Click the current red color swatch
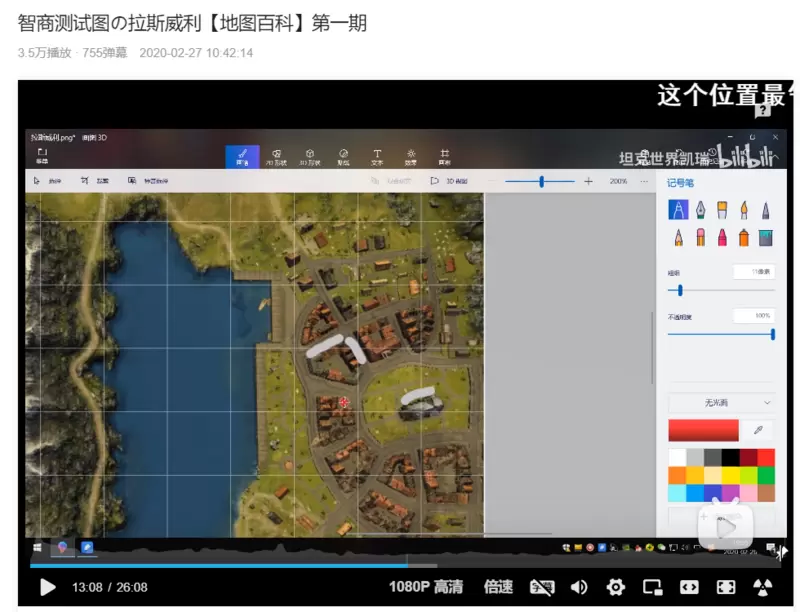This screenshot has height=612, width=800. 704,430
